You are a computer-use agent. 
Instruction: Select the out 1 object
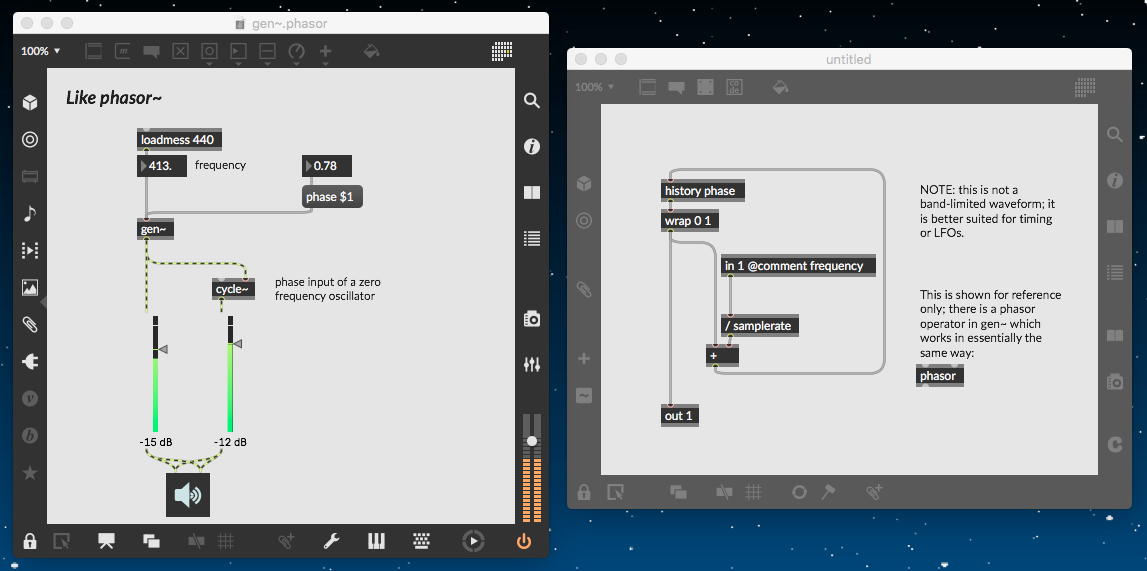click(x=680, y=415)
